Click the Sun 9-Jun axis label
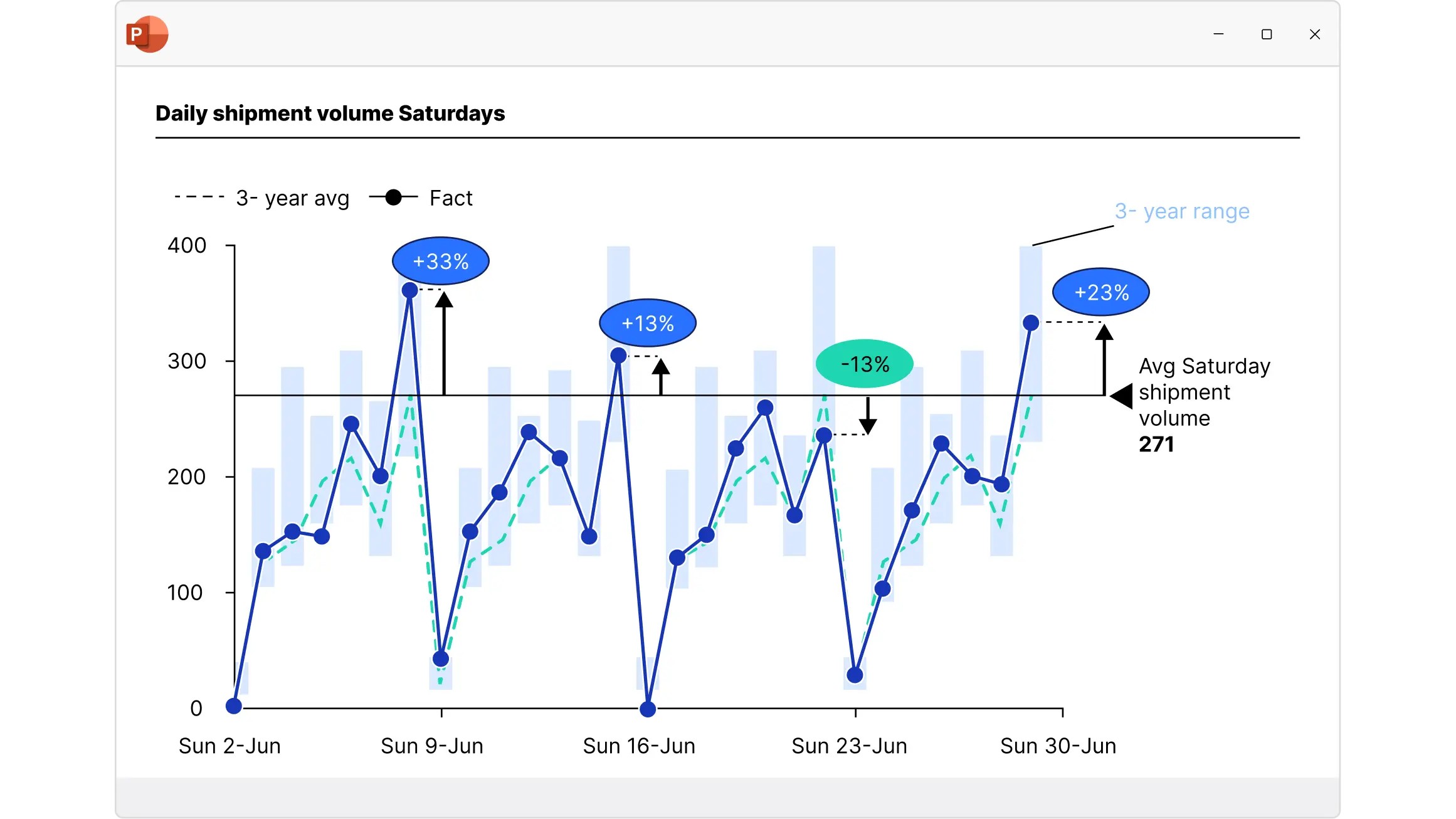This screenshot has height=819, width=1456. point(432,746)
